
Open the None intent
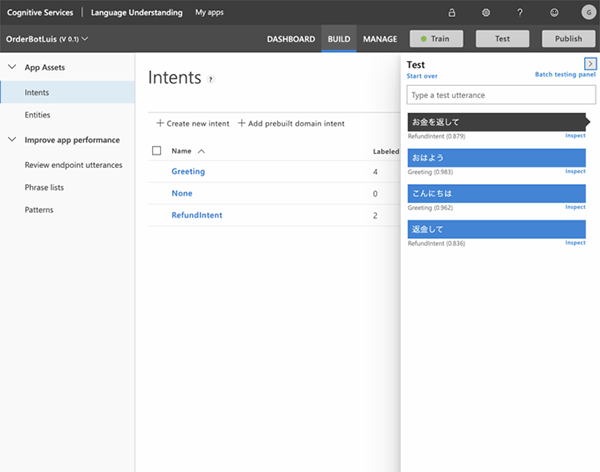pyautogui.click(x=182, y=193)
